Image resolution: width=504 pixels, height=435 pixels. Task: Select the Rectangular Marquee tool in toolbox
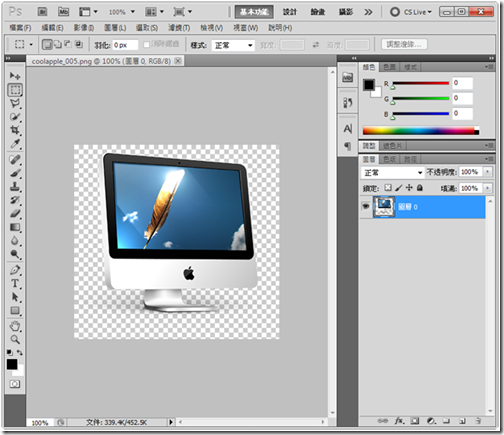point(15,90)
